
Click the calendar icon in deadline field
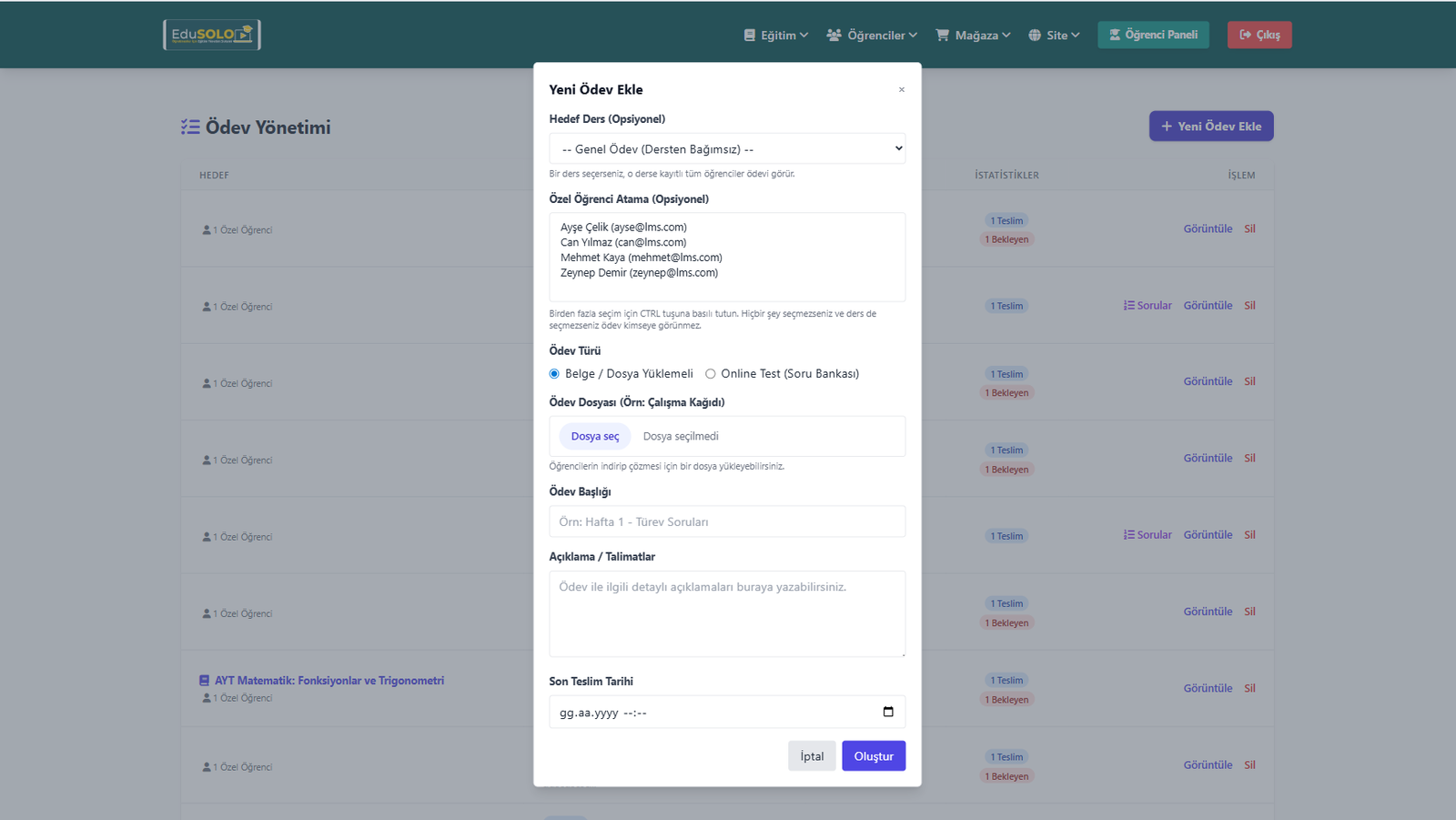(888, 712)
